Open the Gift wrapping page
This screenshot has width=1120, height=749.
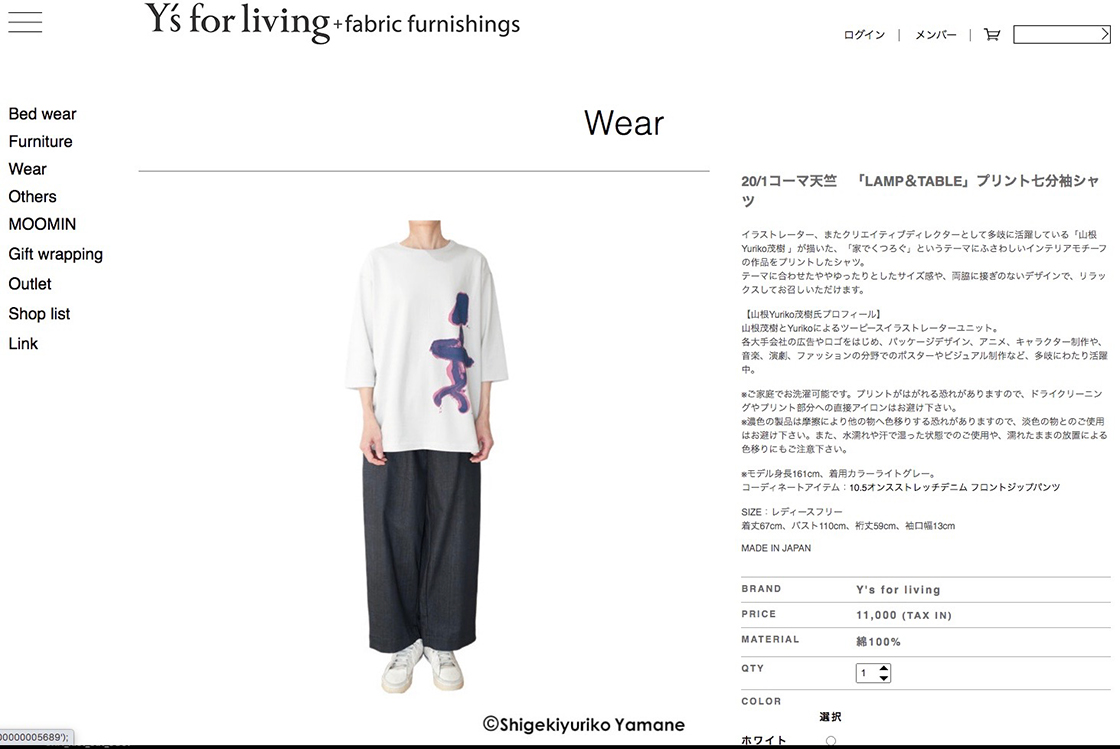[56, 254]
